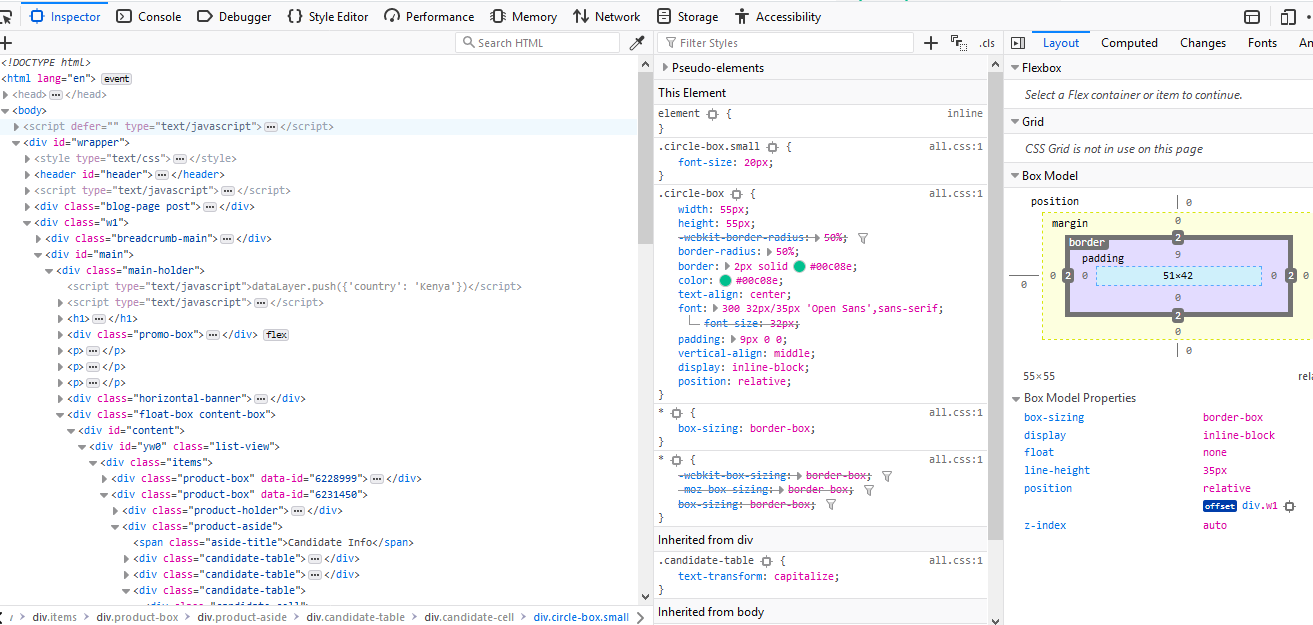Screen dimensions: 1313x625
Task: Expand the head element in markup tree
Action: click(x=5, y=95)
